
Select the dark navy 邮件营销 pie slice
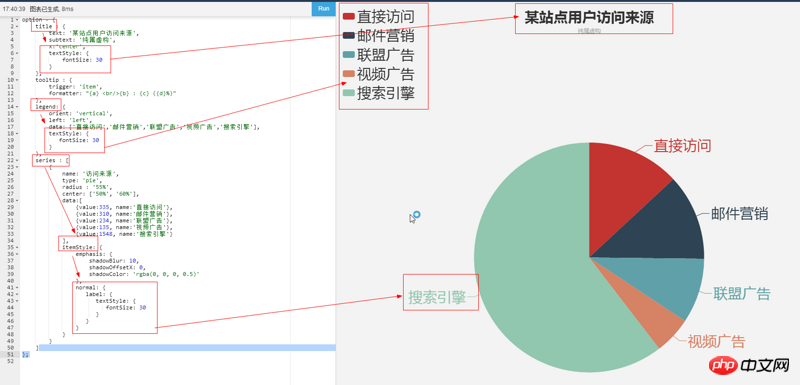click(x=668, y=229)
